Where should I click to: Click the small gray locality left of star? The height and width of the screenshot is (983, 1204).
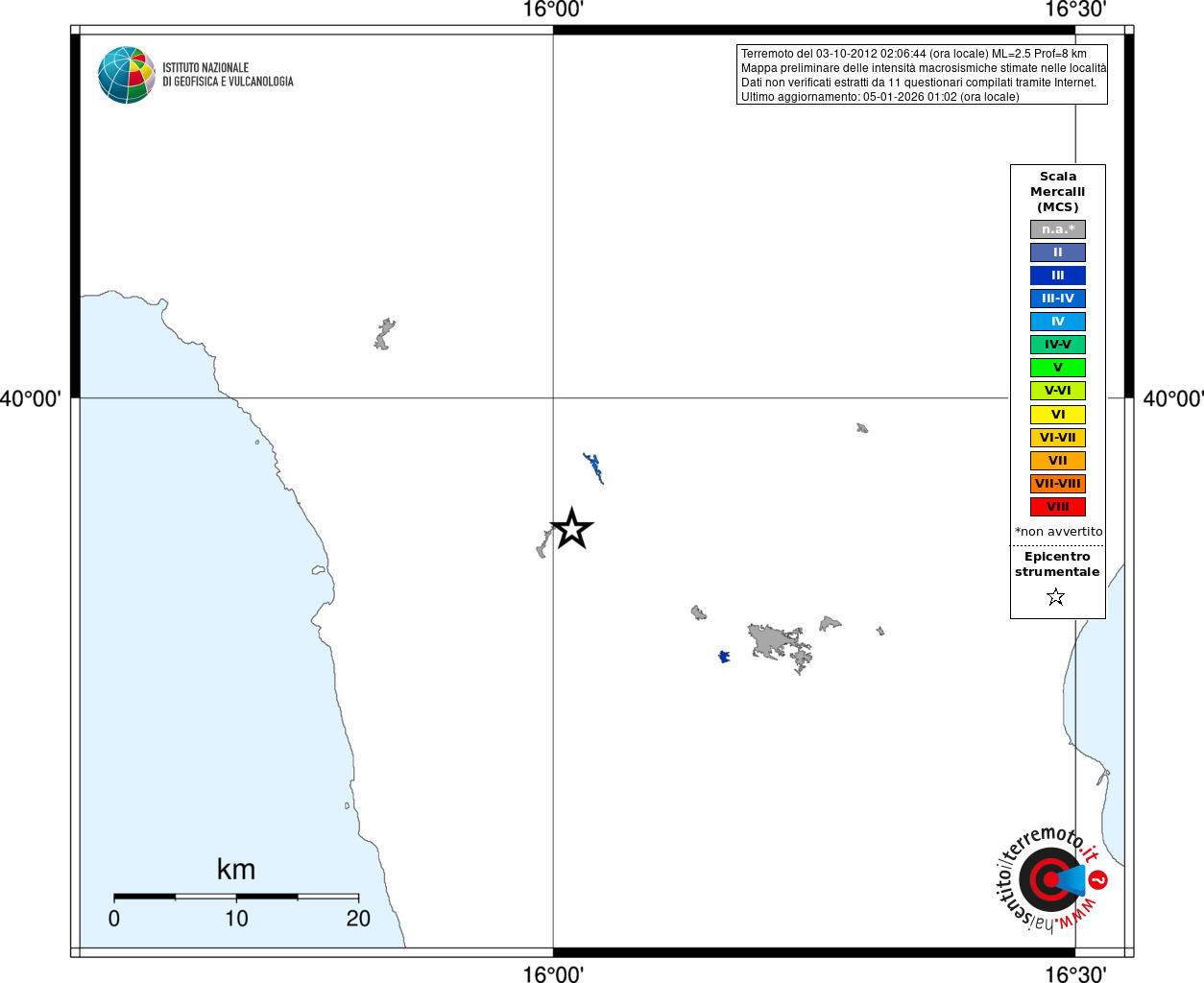[x=543, y=543]
